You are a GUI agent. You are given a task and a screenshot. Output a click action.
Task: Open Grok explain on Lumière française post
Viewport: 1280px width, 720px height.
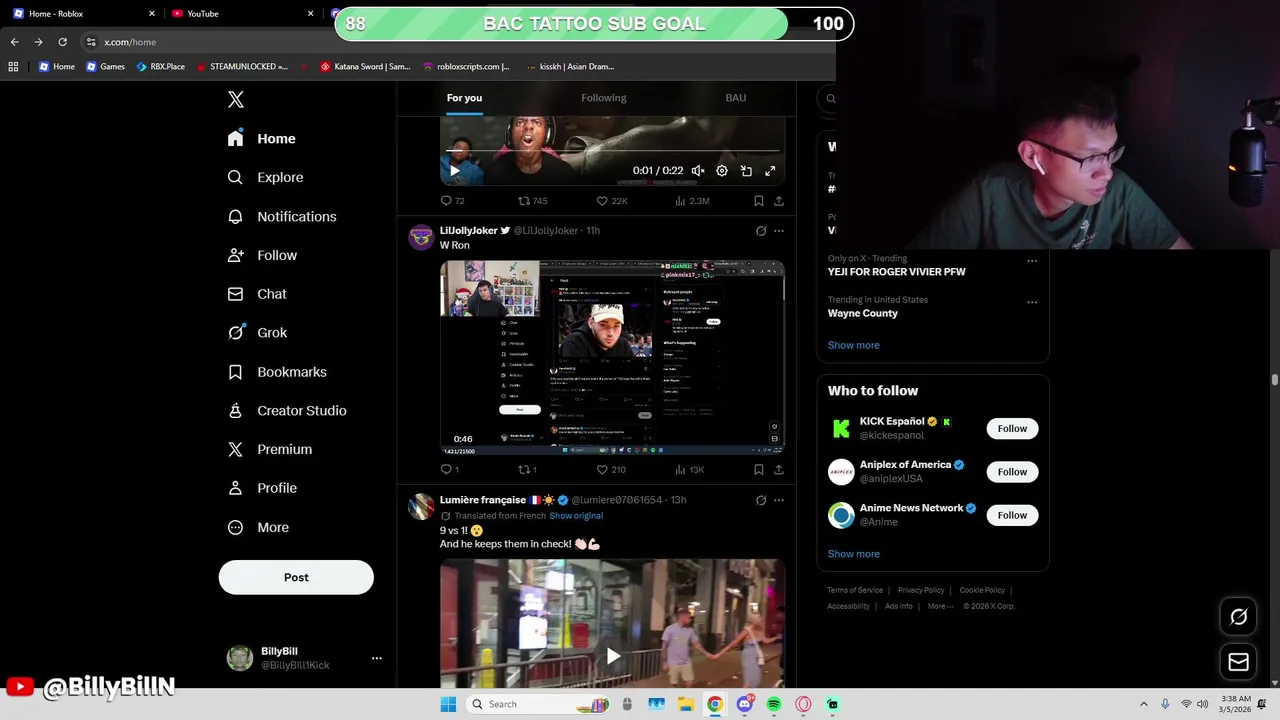click(x=761, y=500)
